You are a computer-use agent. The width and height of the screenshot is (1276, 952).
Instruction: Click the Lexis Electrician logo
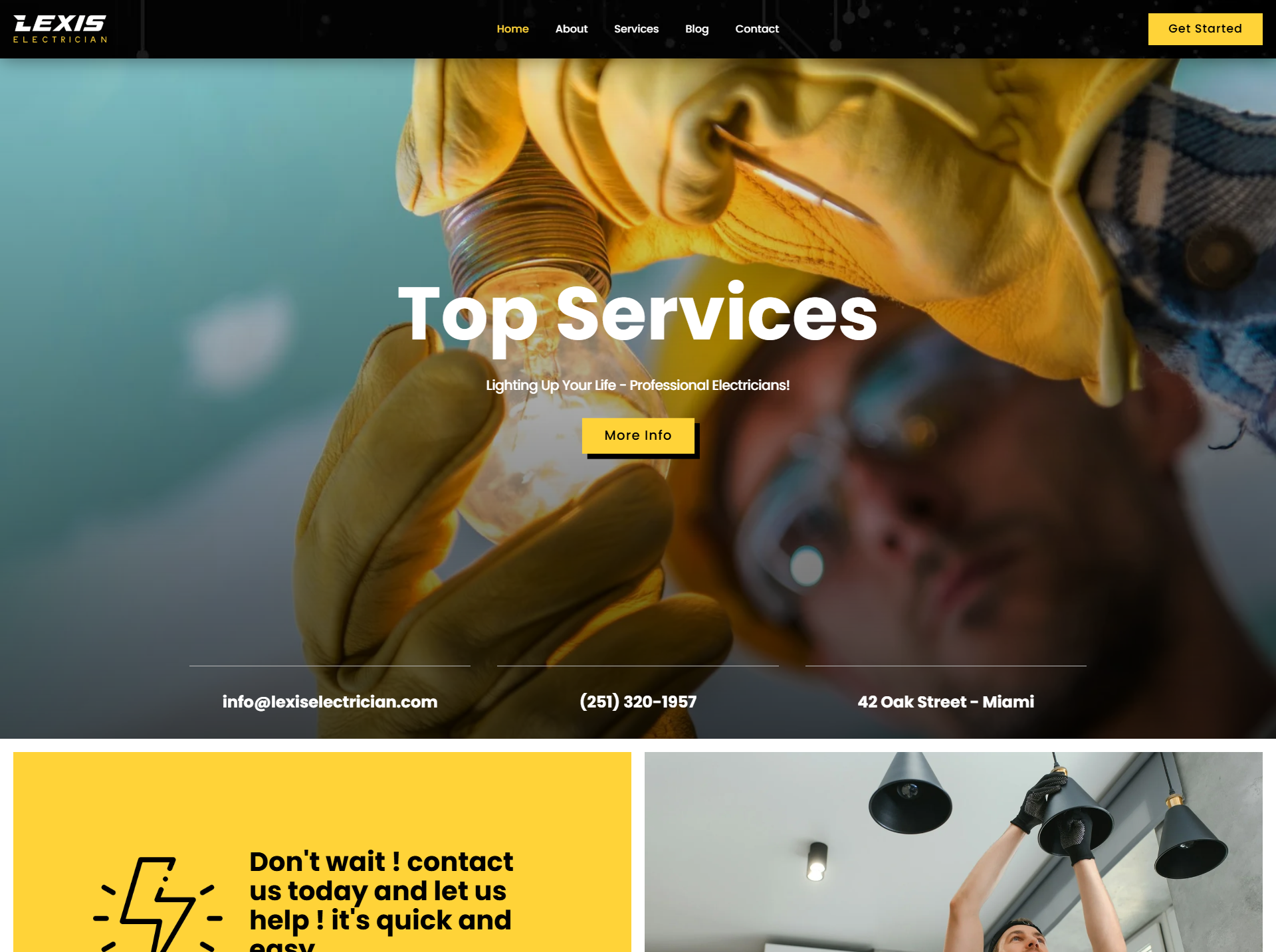(x=60, y=29)
